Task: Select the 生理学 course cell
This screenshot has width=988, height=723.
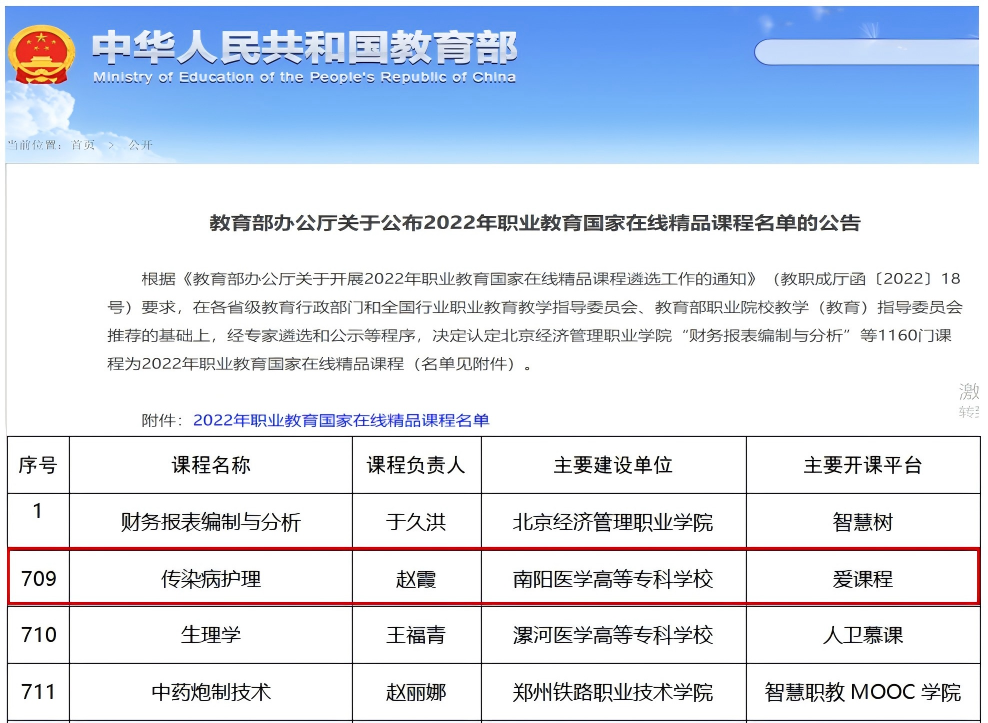Action: click(210, 635)
